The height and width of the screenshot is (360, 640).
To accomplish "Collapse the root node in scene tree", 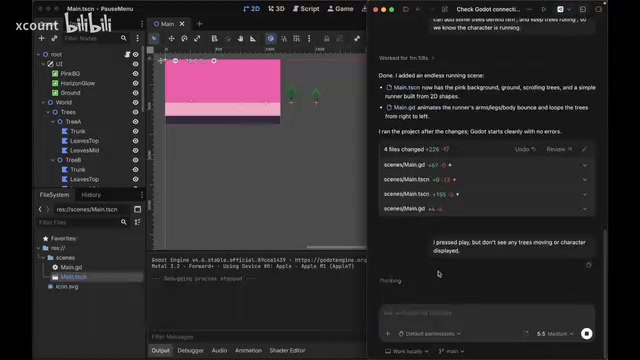I will click(x=38, y=54).
